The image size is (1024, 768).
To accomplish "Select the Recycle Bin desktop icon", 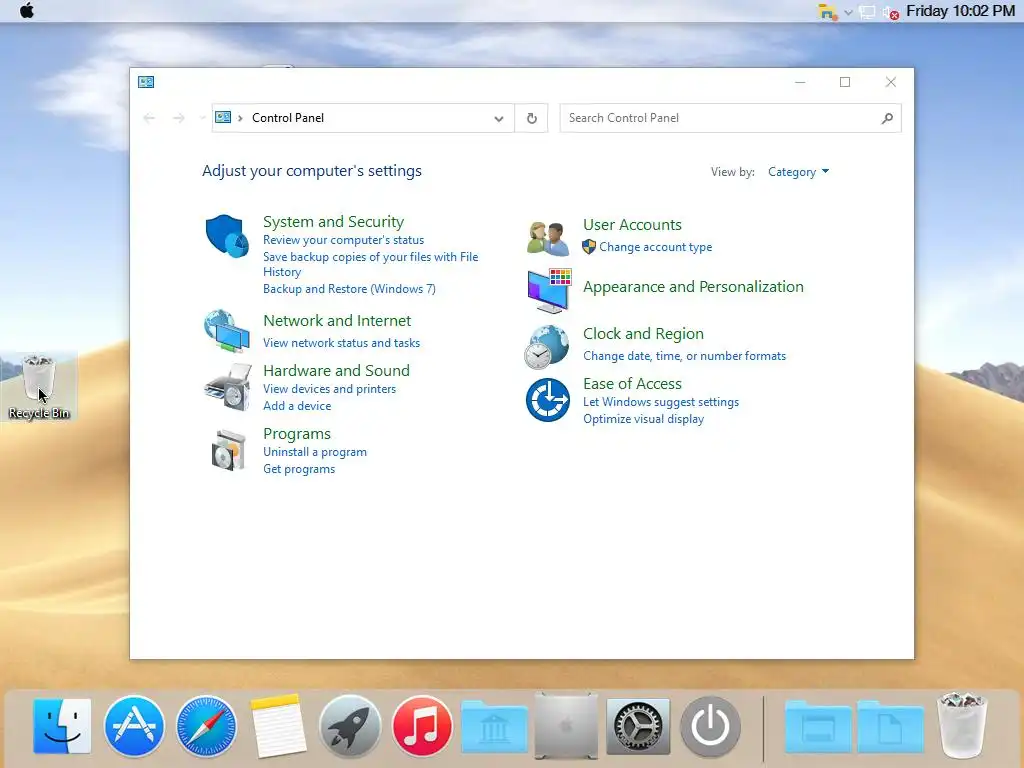I will point(39,387).
